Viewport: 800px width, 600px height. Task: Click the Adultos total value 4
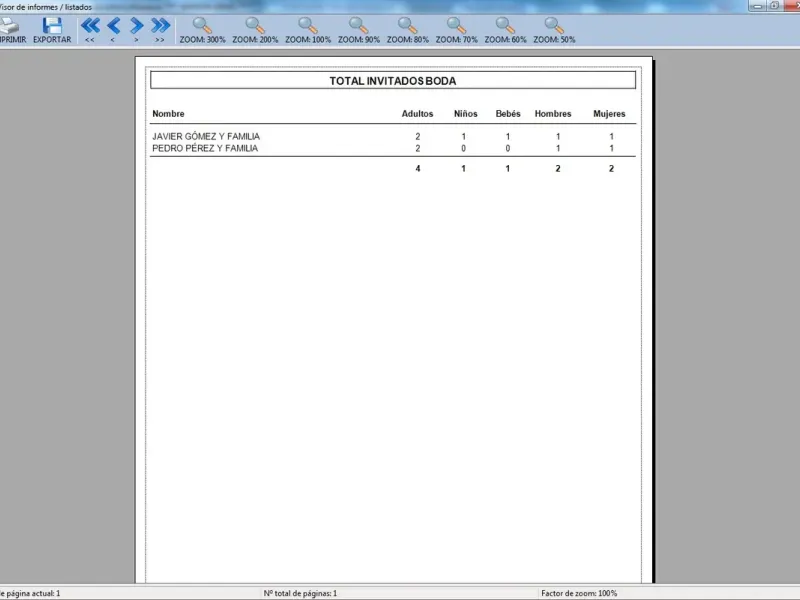pos(418,169)
